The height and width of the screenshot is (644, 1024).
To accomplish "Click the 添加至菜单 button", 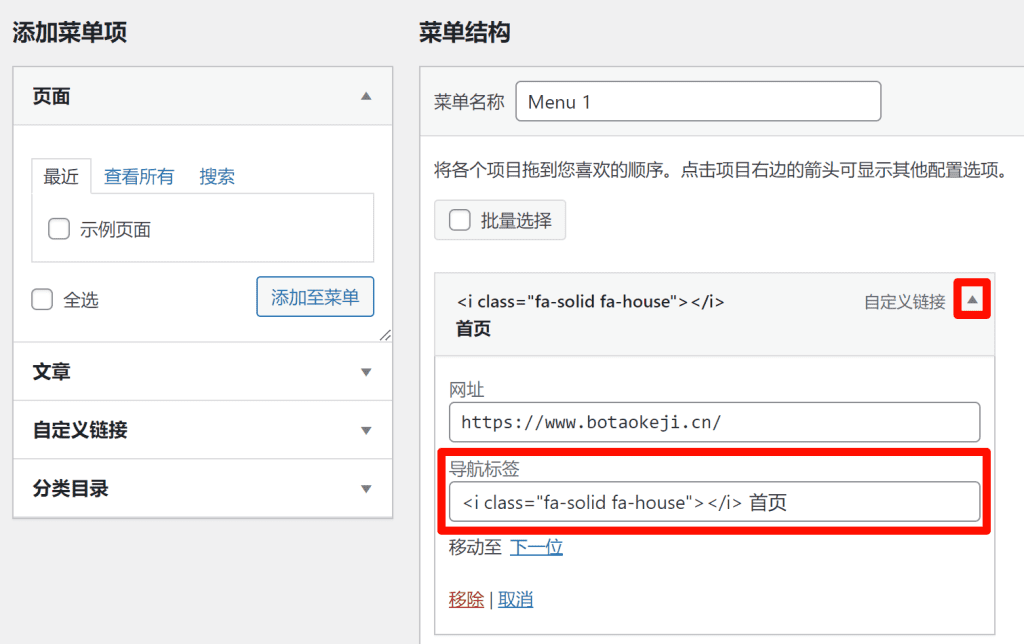I will coord(315,297).
